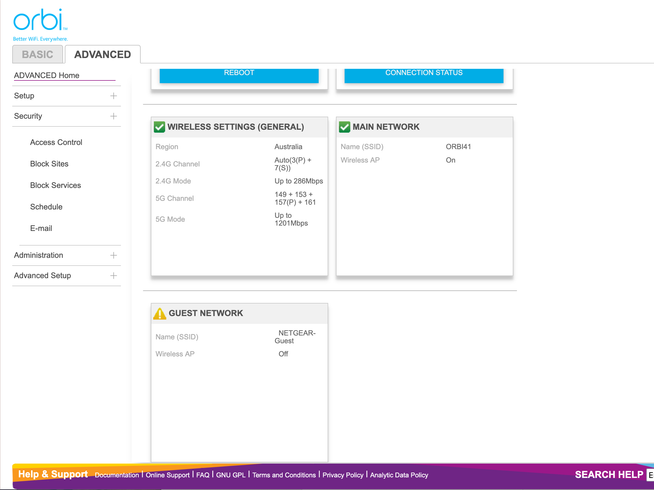The width and height of the screenshot is (654, 490).
Task: Click the SEARCH HELP input field
Action: (x=650, y=475)
